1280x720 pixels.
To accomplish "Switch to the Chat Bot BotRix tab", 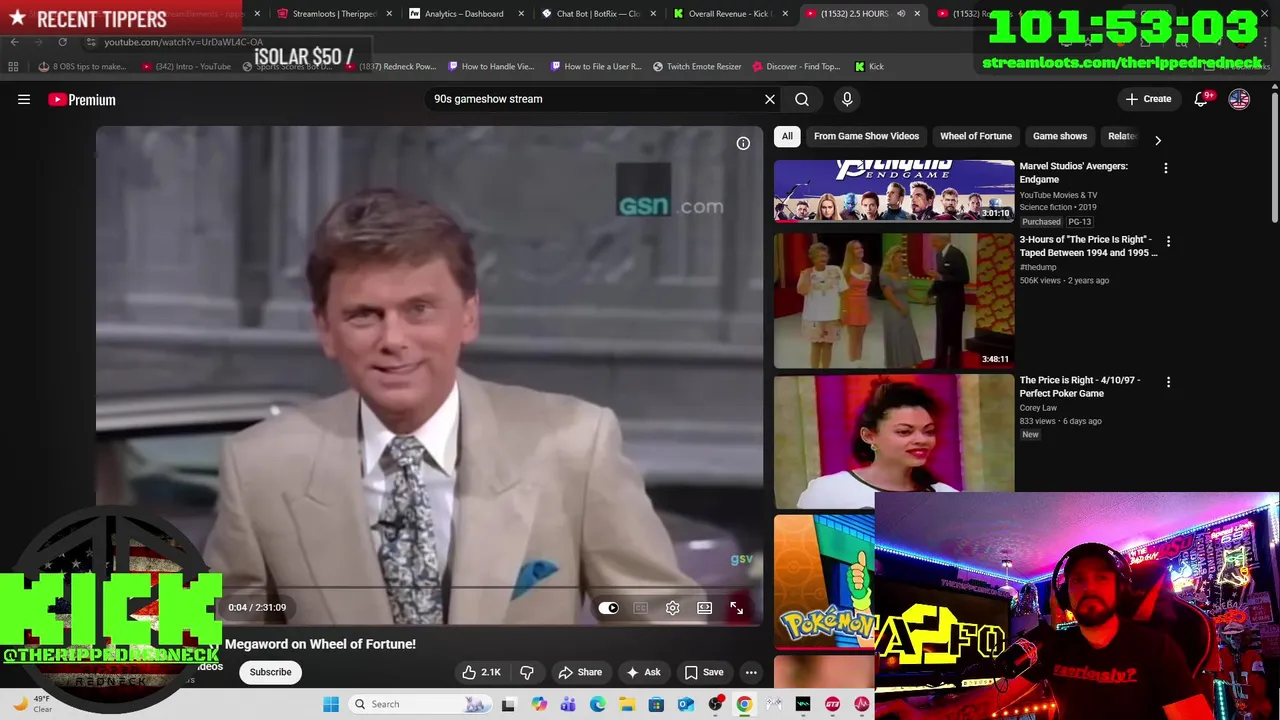I will (598, 14).
